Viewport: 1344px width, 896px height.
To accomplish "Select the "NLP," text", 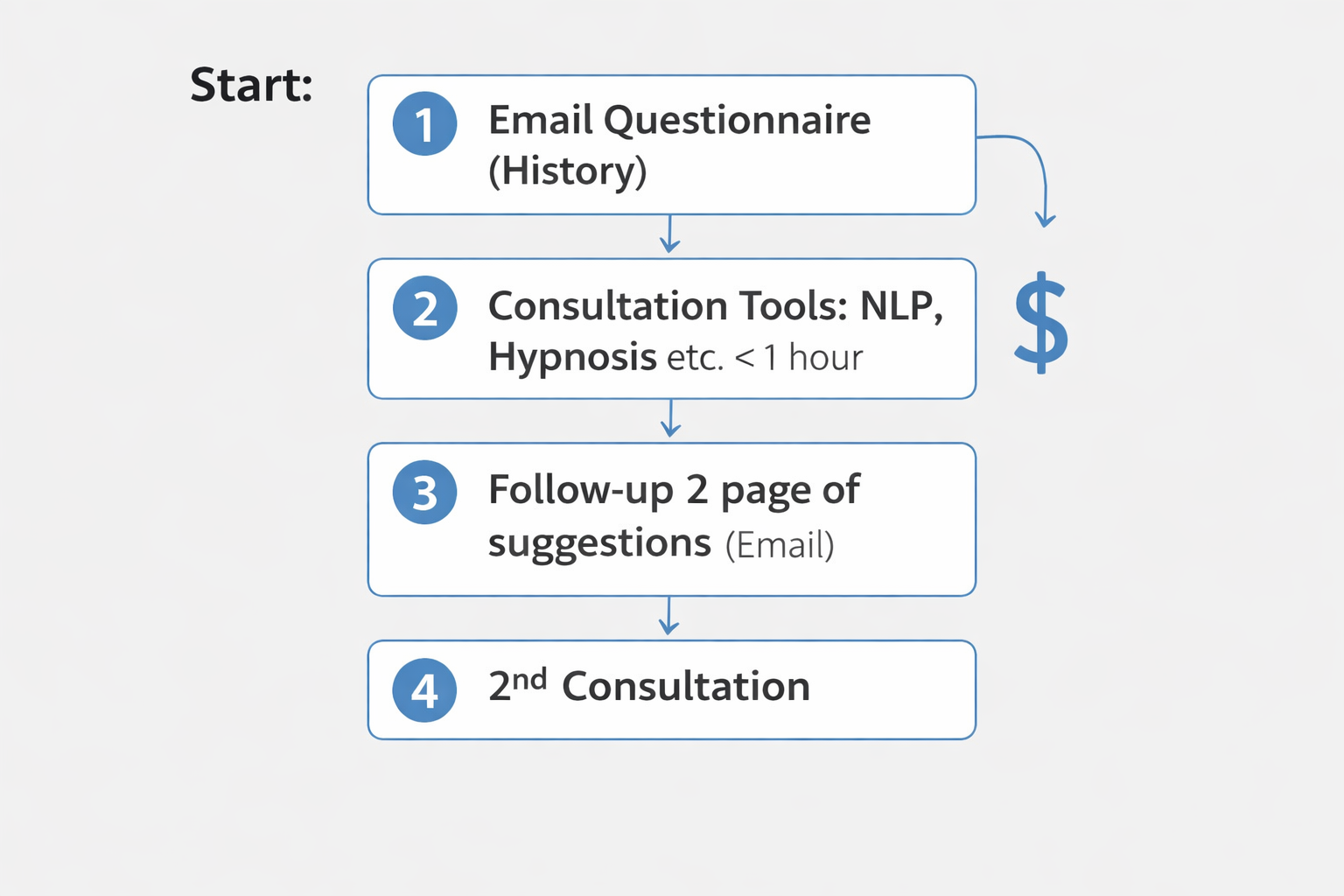I will (901, 306).
